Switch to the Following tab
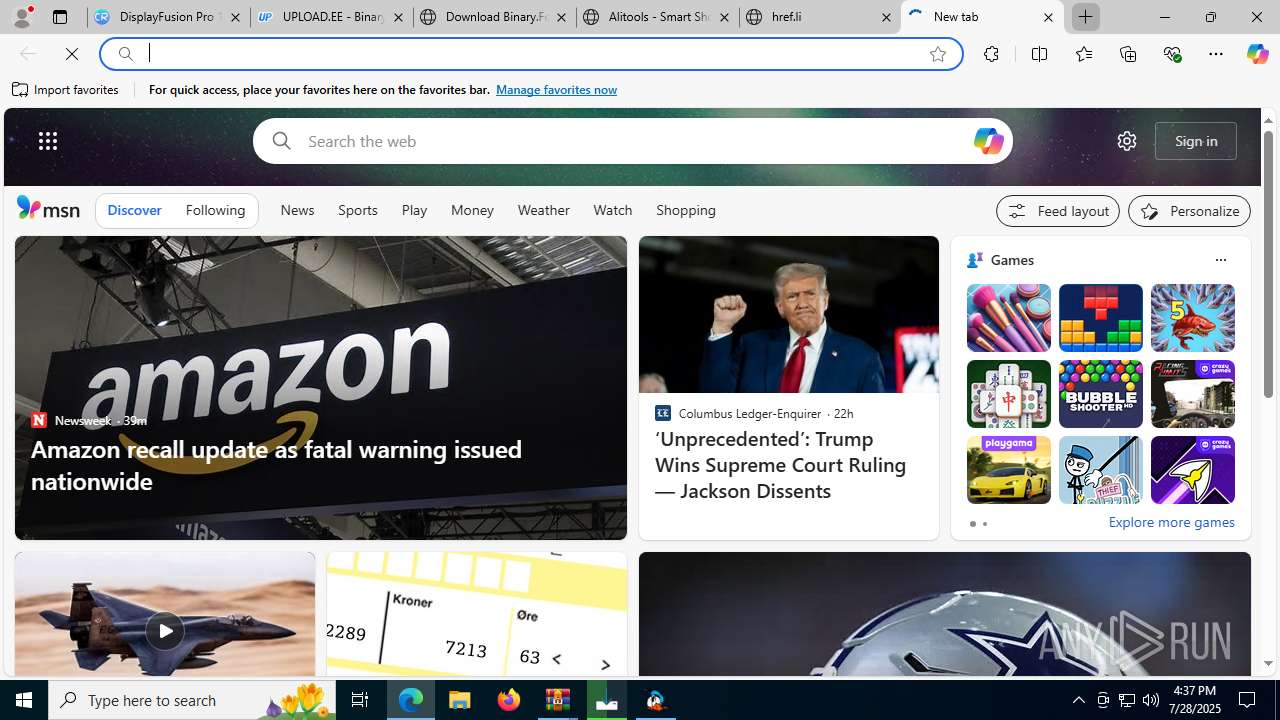1280x720 pixels. 215,210
